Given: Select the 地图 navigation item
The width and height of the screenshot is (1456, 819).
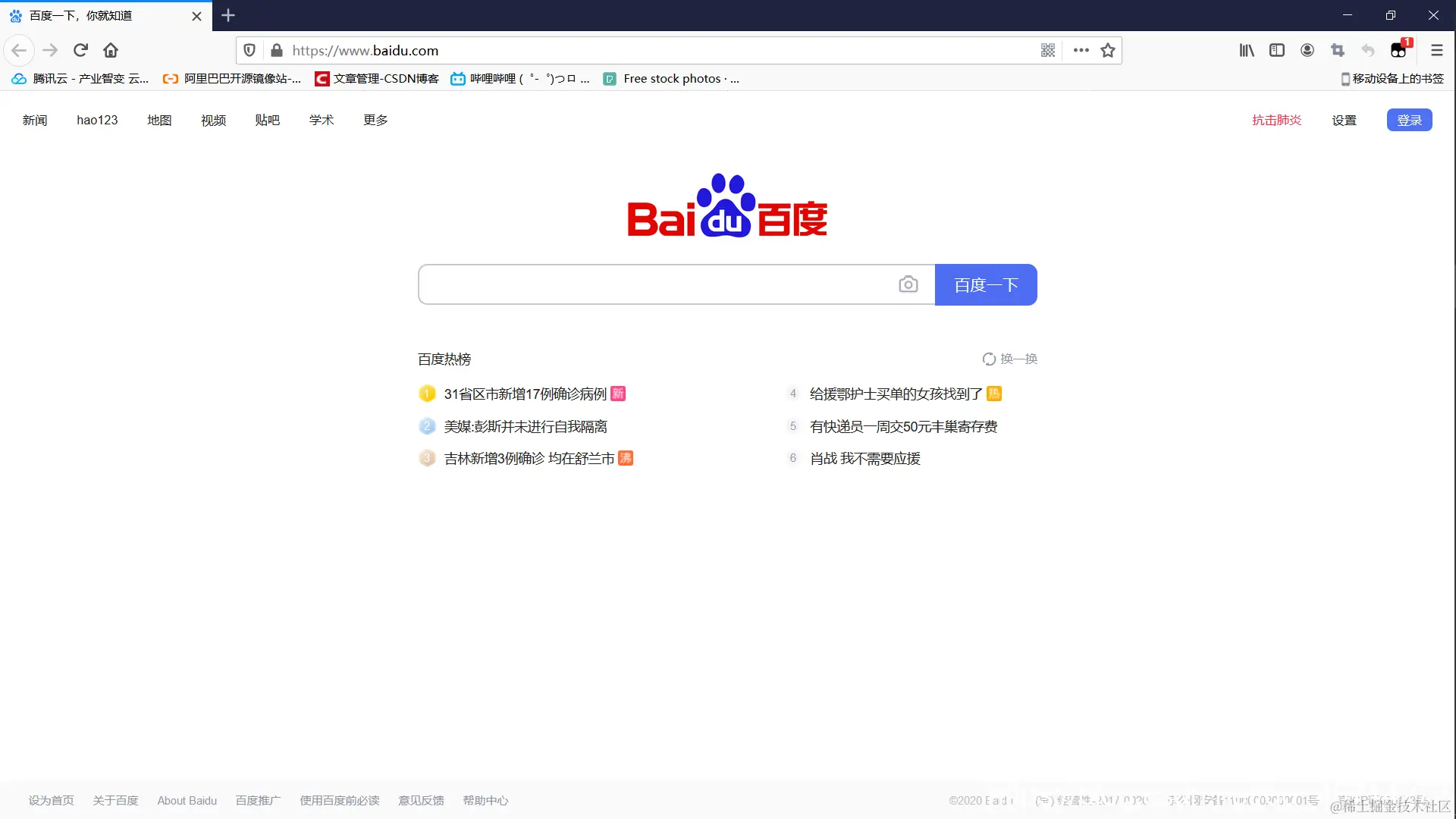Looking at the screenshot, I should (159, 120).
